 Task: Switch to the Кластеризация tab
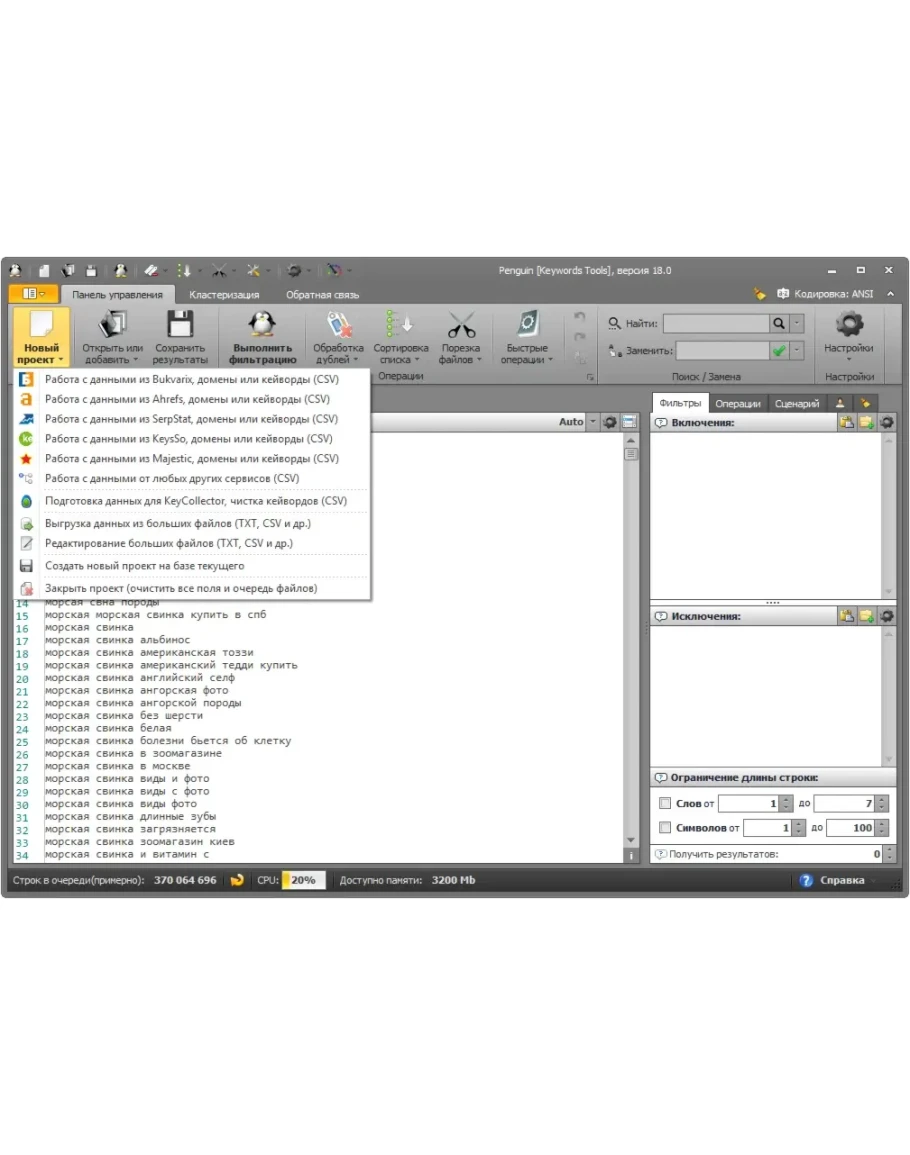224,295
